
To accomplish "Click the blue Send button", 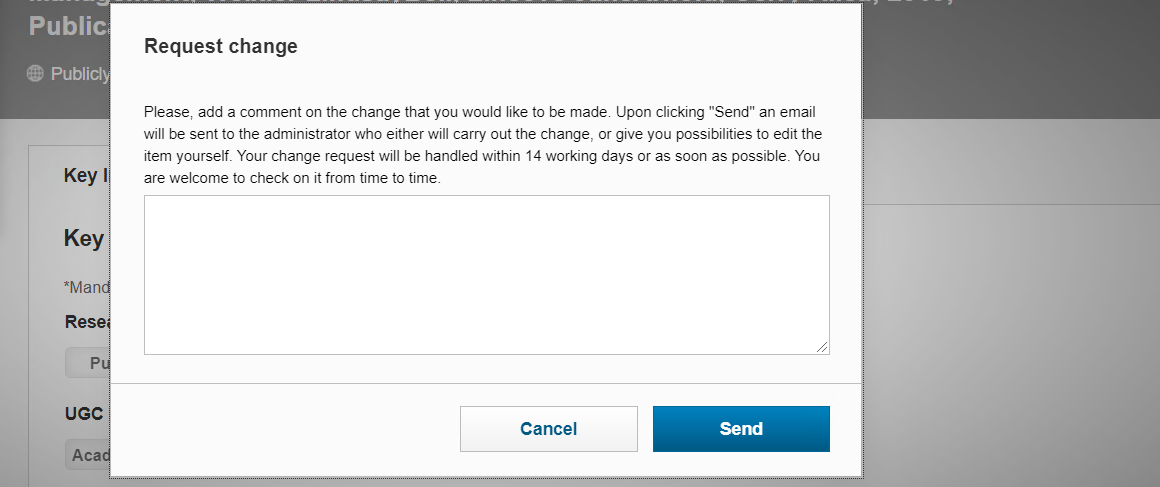I will click(741, 429).
